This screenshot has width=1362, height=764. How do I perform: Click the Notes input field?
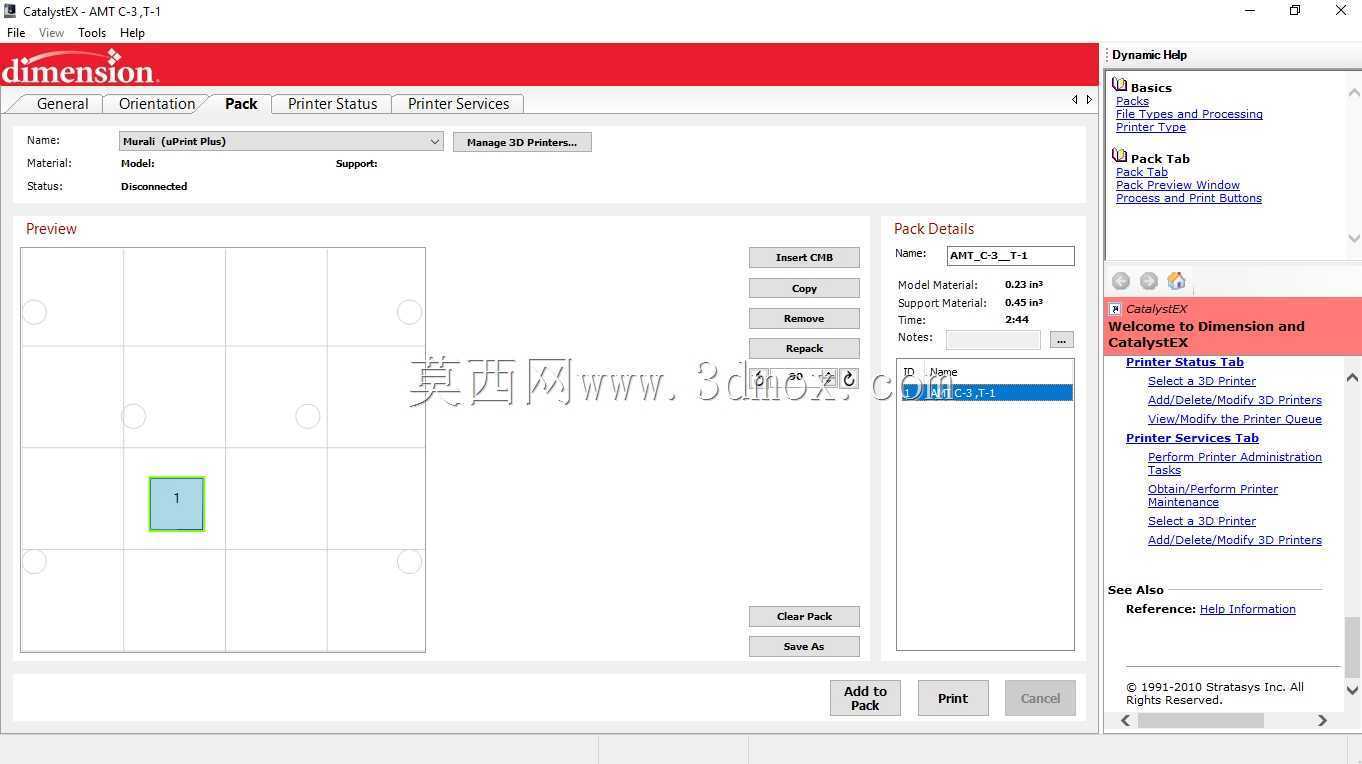(x=993, y=340)
